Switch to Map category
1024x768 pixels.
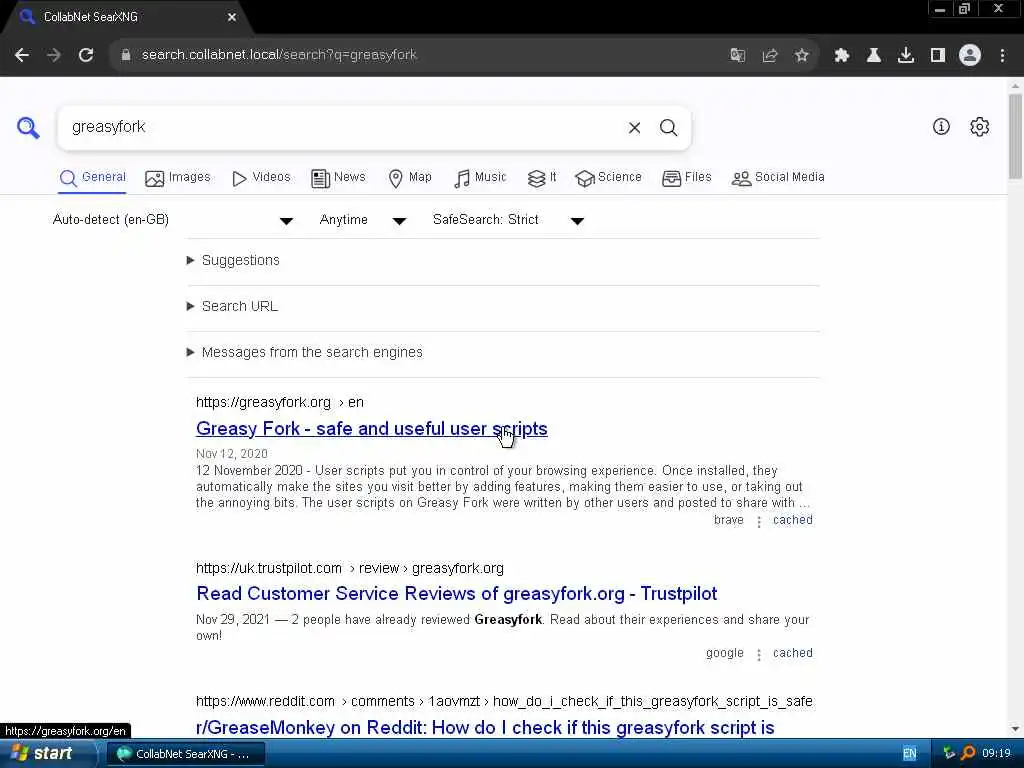coord(410,178)
